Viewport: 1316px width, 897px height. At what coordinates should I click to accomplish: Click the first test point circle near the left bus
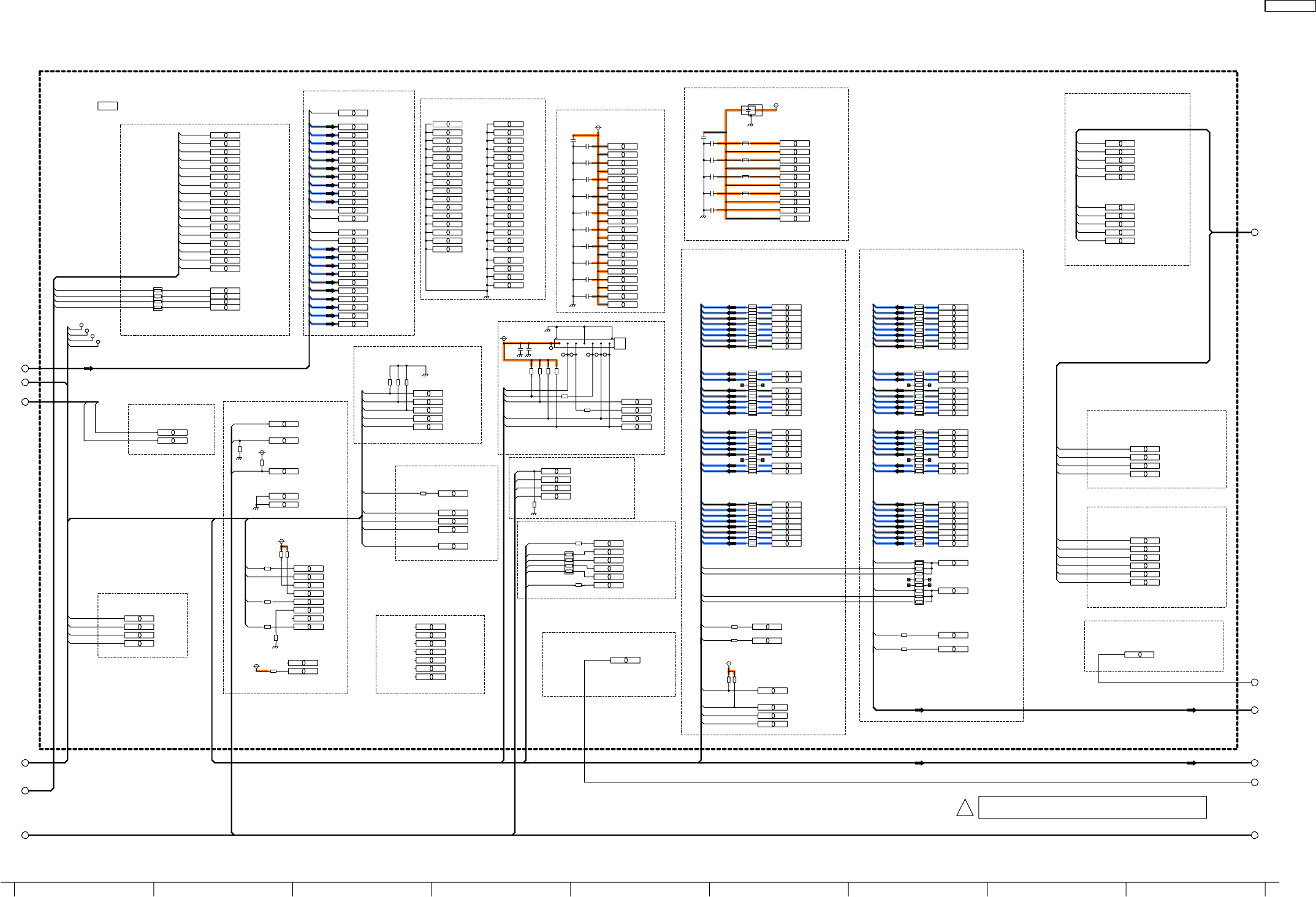point(82,325)
